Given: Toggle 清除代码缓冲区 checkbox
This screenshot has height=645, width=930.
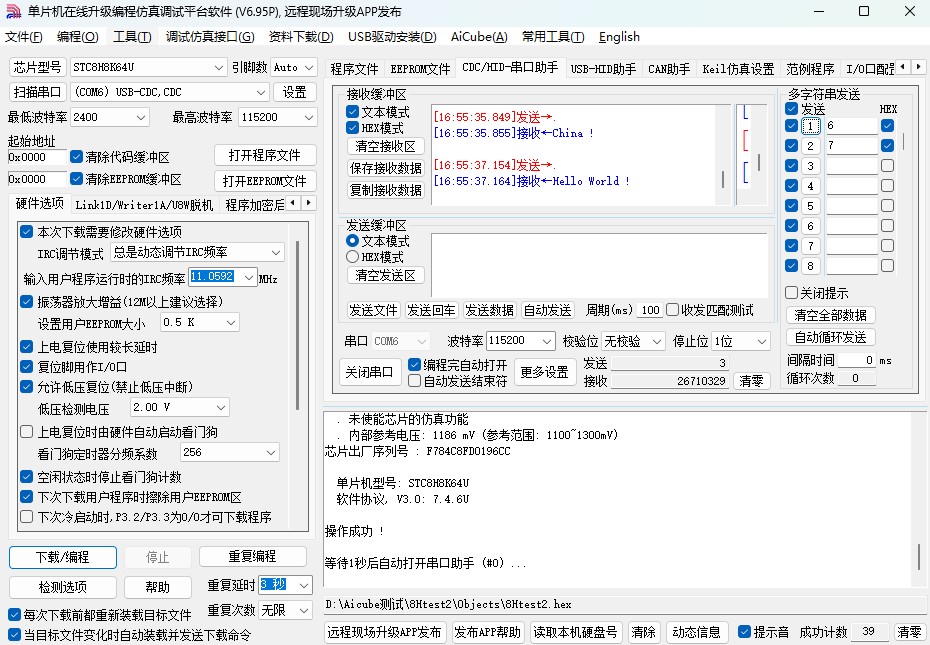Looking at the screenshot, I should click(x=76, y=157).
